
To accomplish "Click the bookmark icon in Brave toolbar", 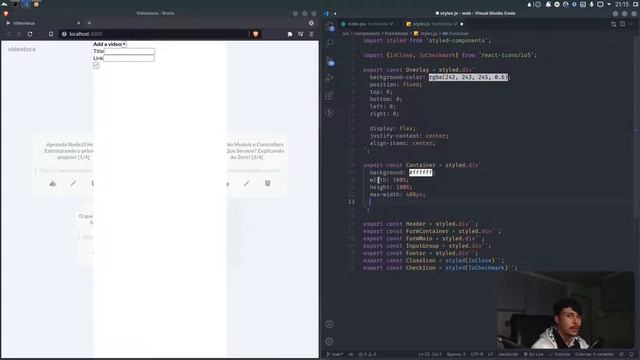I will 51,34.
